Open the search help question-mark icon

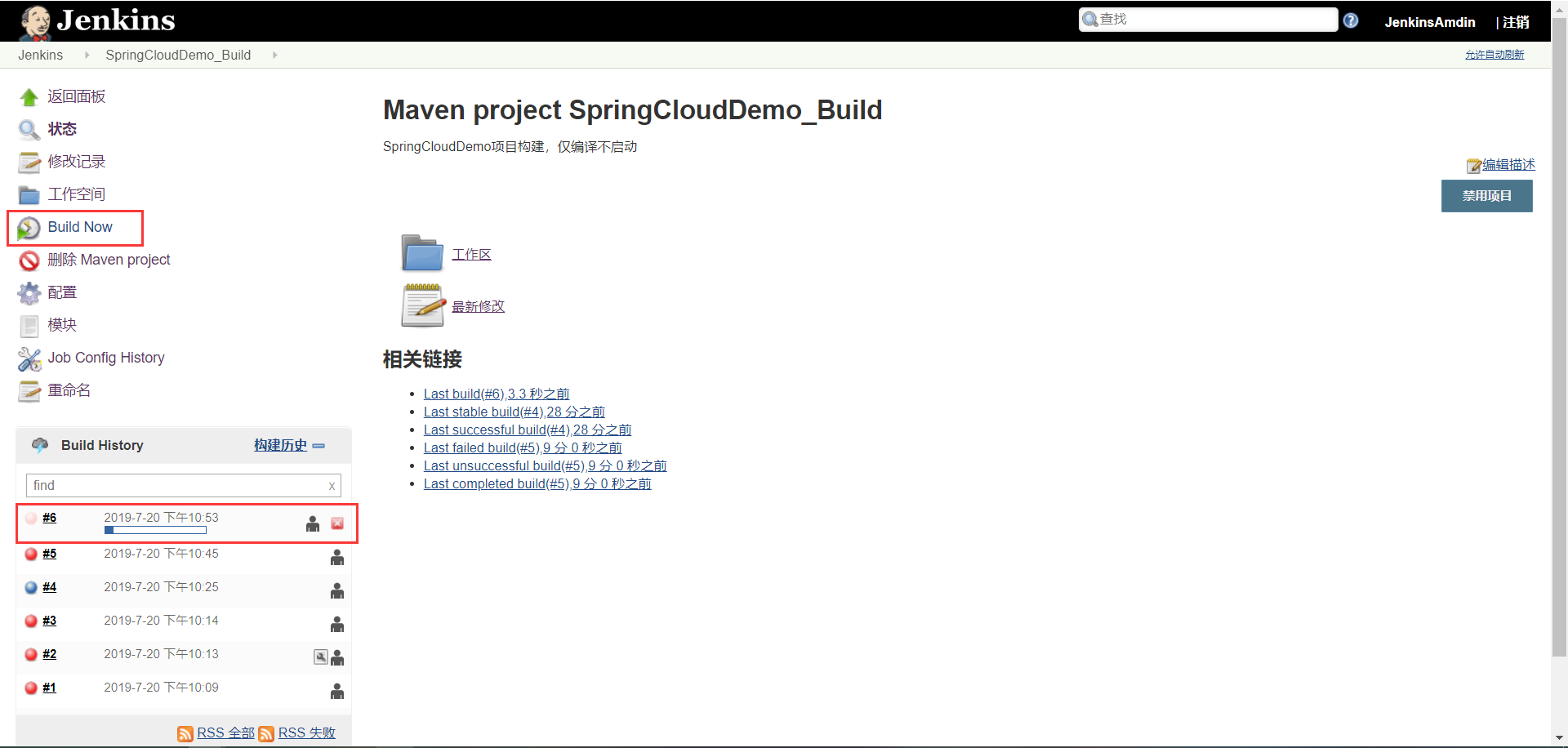[x=1351, y=20]
